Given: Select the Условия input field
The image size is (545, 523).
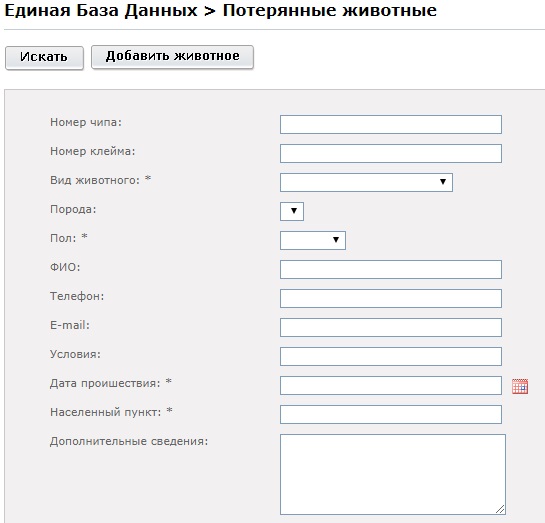Looking at the screenshot, I should (391, 356).
